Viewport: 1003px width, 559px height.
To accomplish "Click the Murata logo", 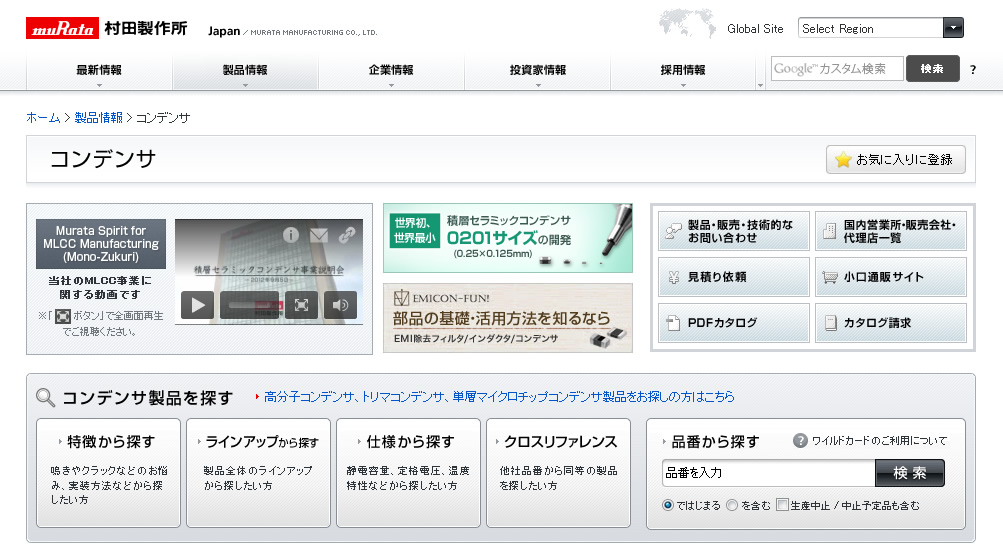I will tap(62, 28).
